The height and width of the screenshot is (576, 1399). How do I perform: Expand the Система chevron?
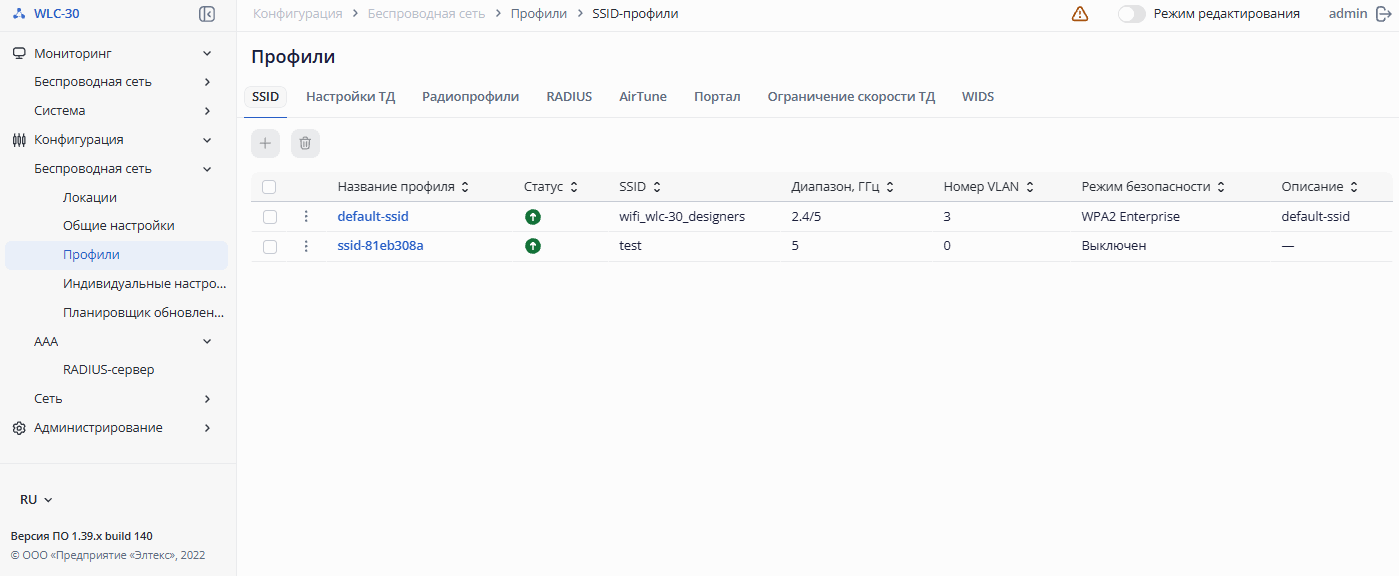[x=207, y=111]
